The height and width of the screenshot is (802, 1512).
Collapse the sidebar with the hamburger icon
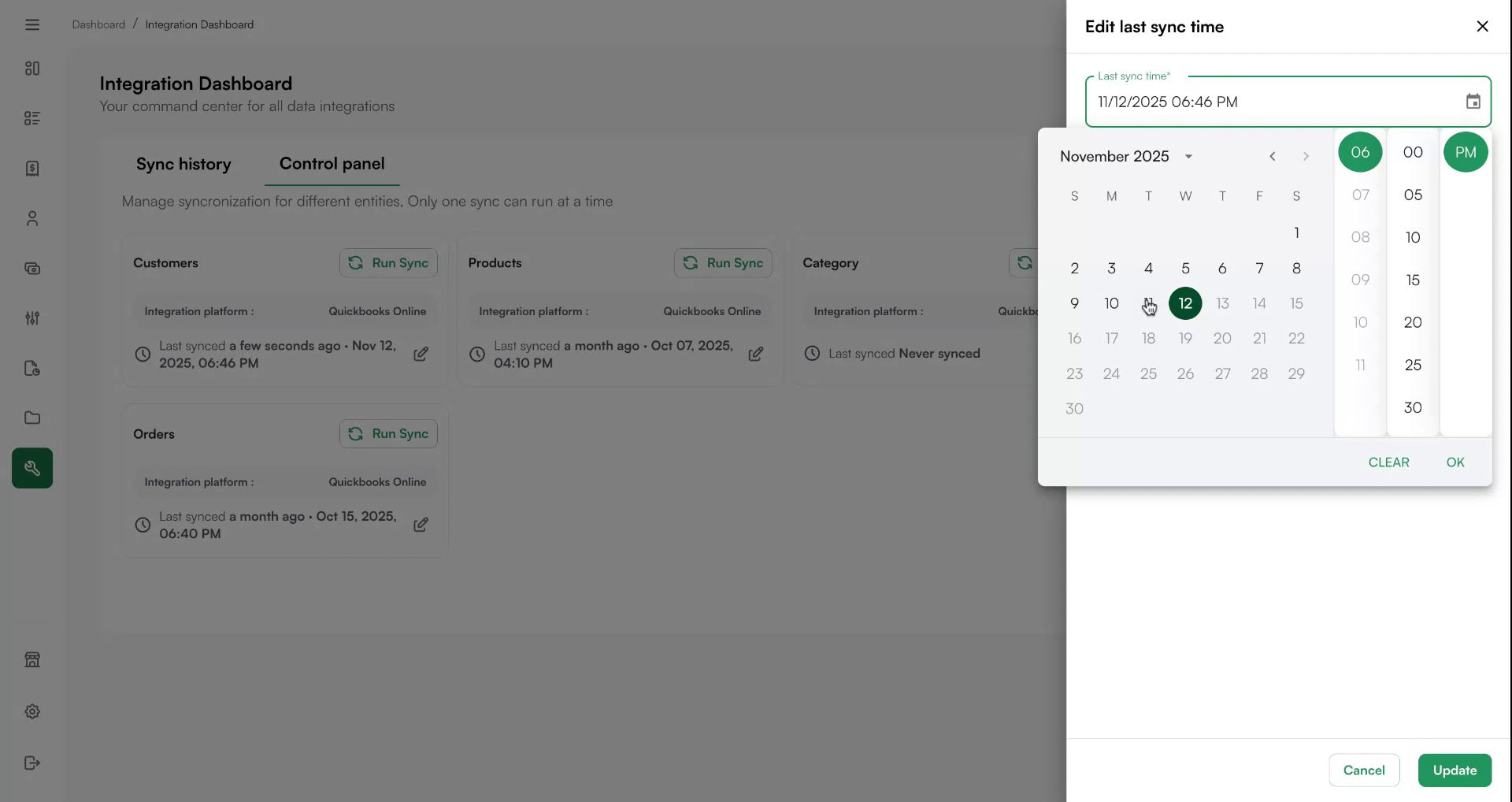point(31,24)
